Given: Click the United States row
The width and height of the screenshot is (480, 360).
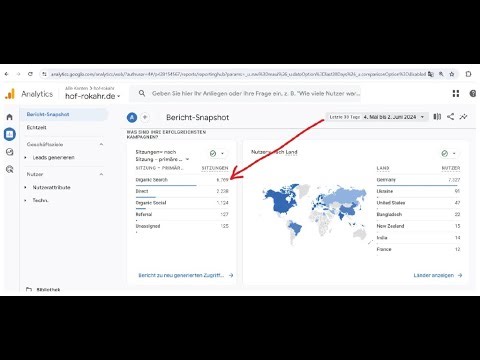Looking at the screenshot, I should point(418,203).
